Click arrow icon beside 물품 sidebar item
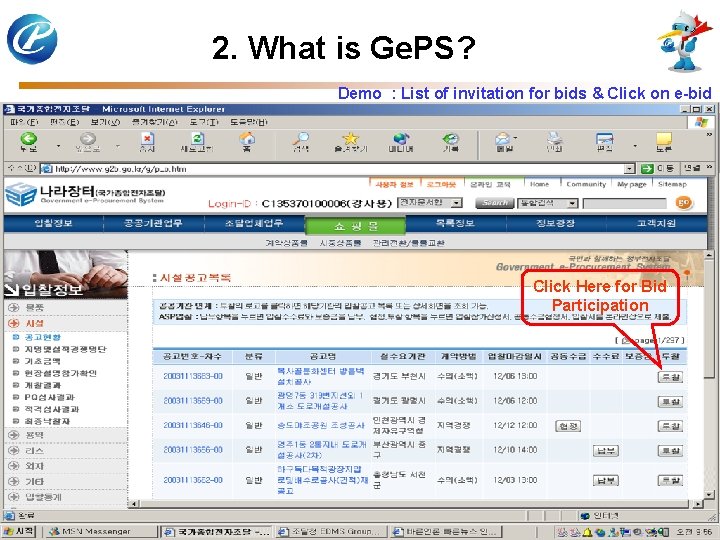The image size is (720, 540). 13,307
